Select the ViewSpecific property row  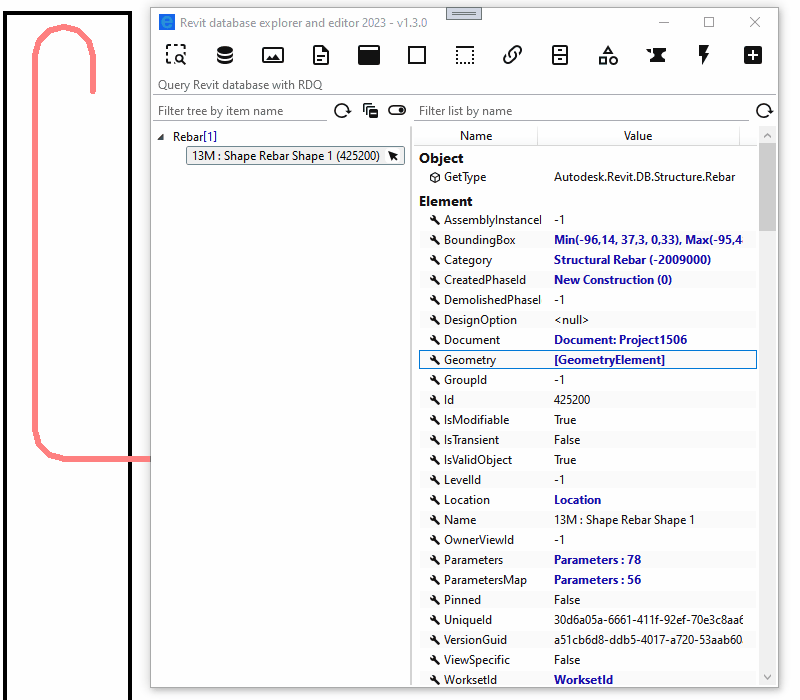click(x=587, y=660)
